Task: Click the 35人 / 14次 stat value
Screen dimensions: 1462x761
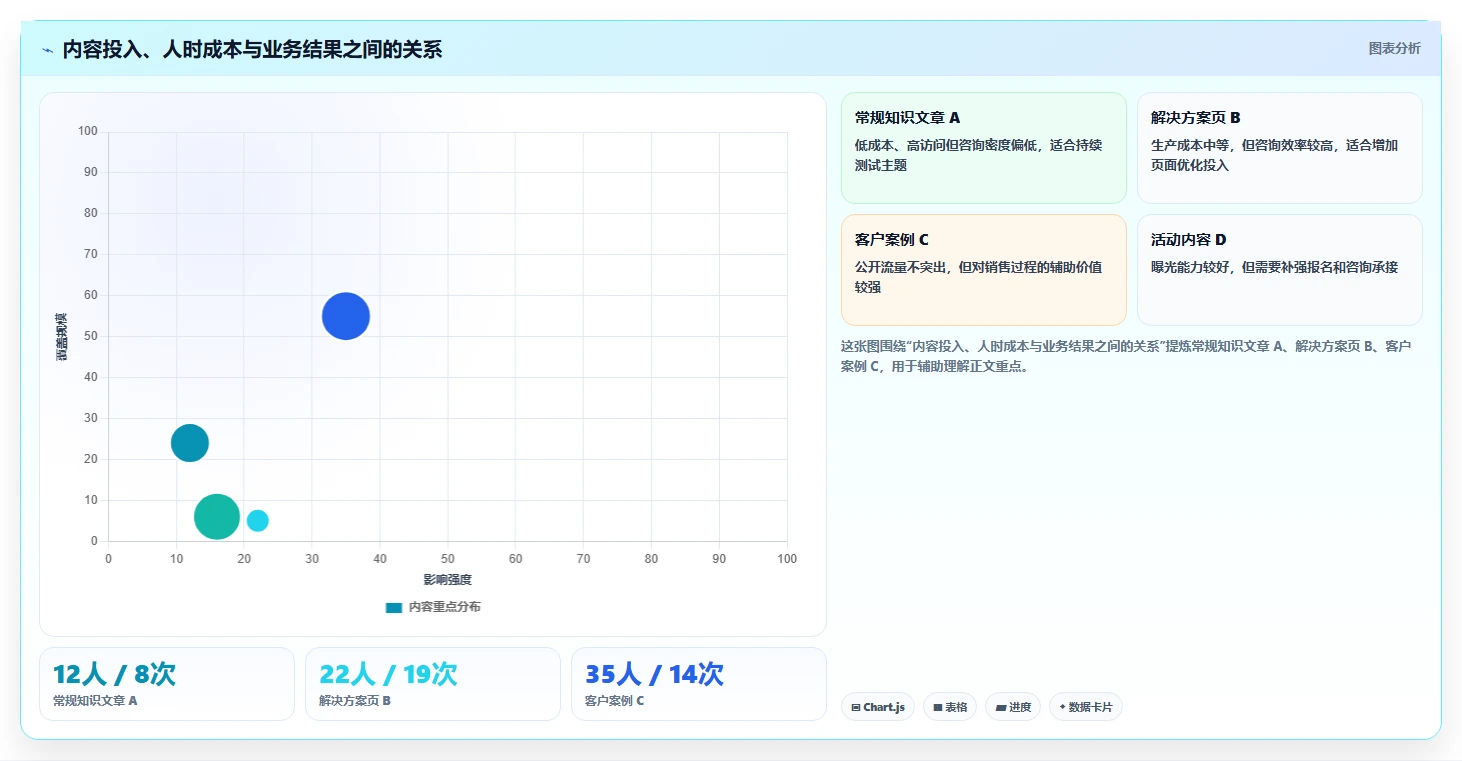Action: [x=654, y=674]
